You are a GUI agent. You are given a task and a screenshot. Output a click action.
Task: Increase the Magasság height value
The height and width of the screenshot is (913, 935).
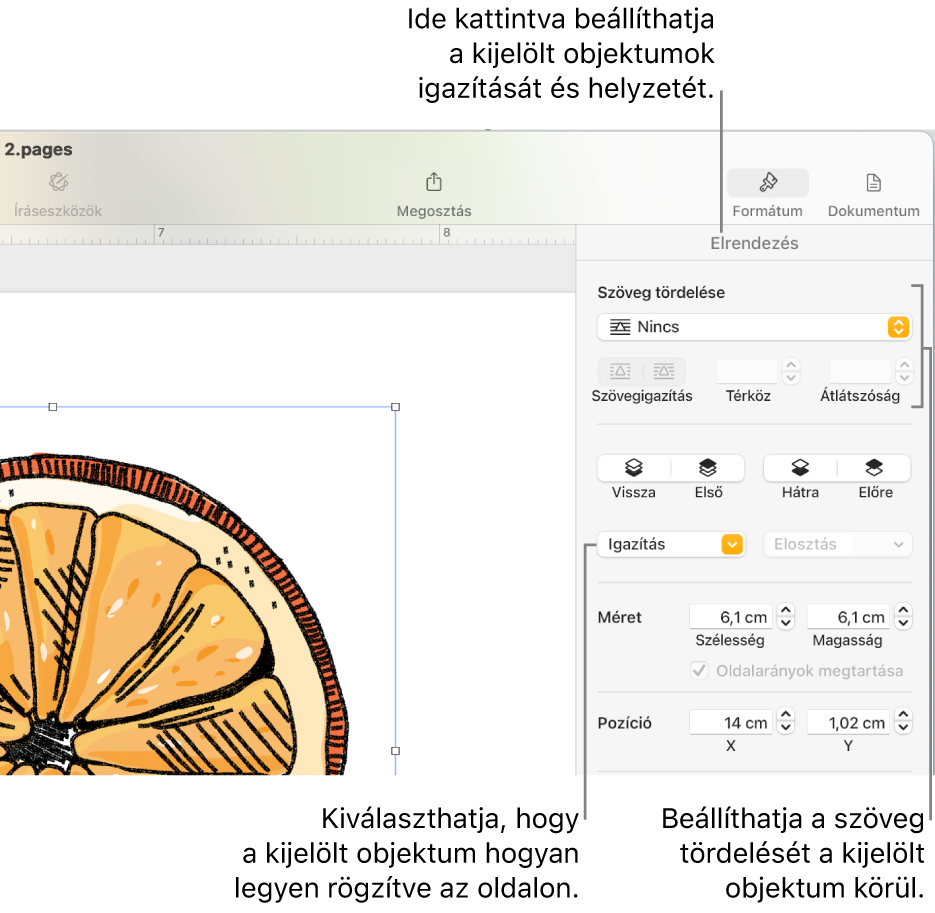(x=904, y=610)
